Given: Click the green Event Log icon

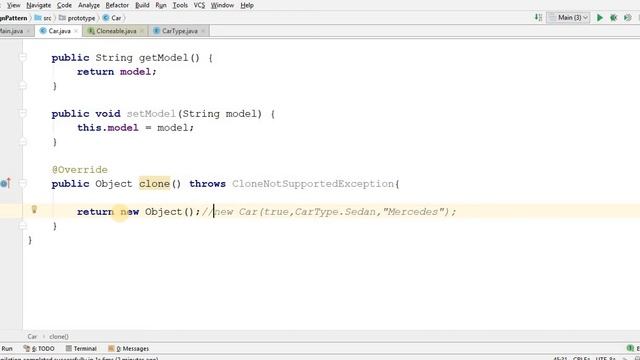Looking at the screenshot, I should click(630, 348).
